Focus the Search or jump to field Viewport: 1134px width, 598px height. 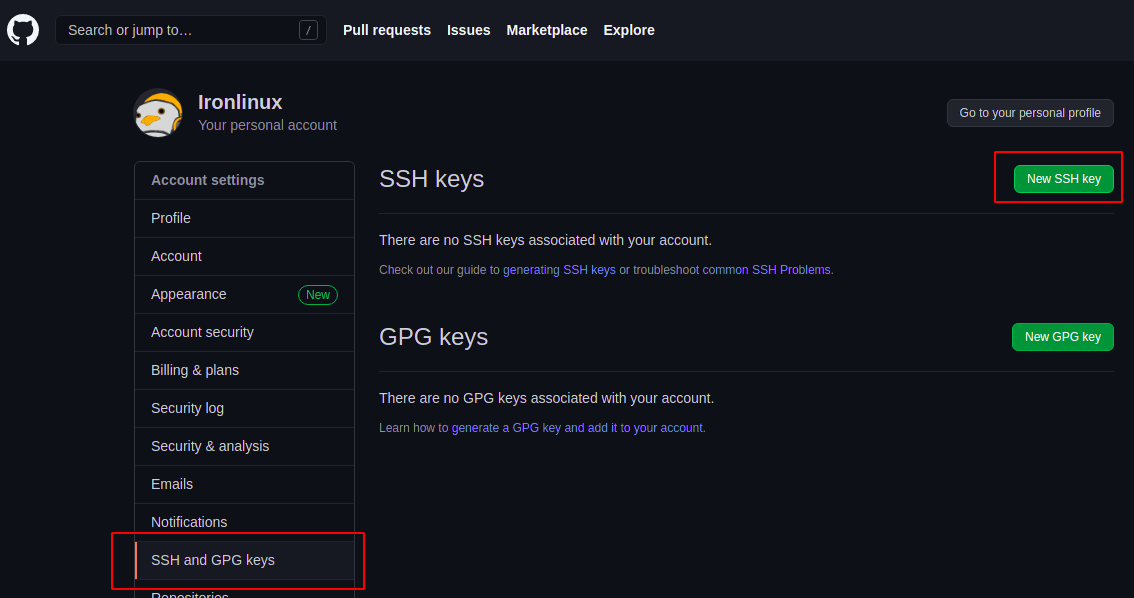click(180, 30)
